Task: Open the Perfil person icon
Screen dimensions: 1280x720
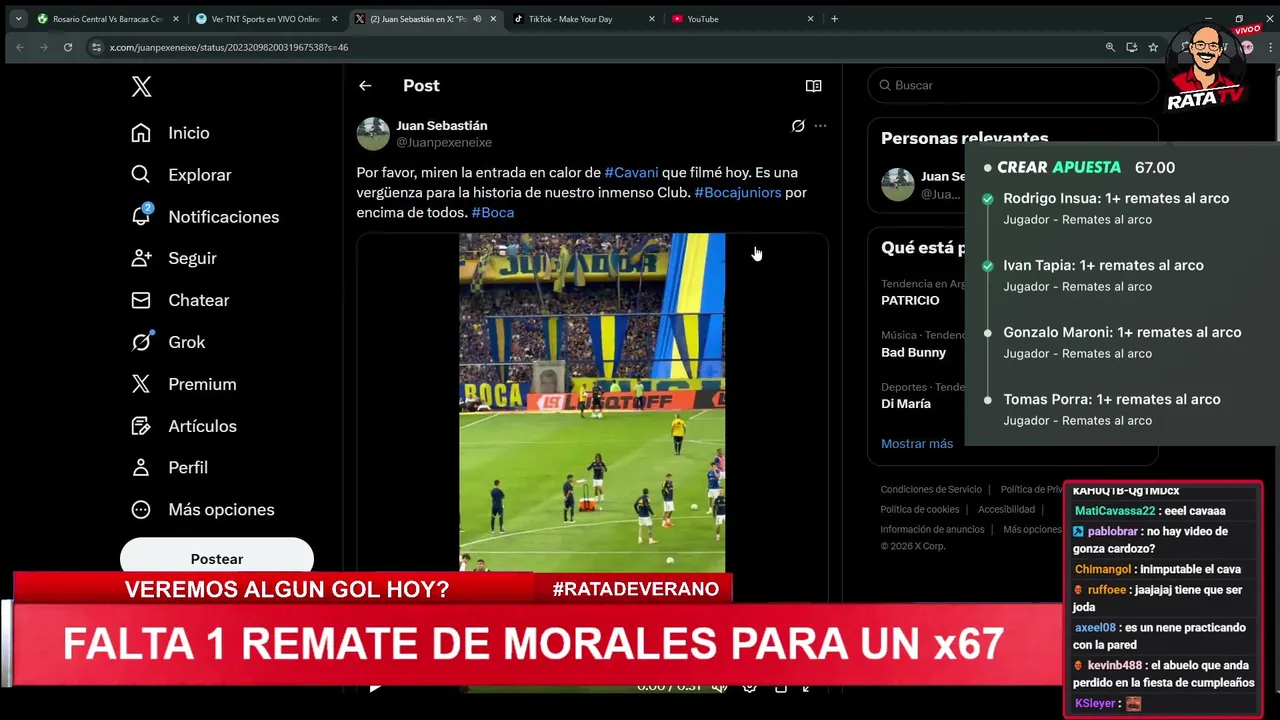Action: (x=141, y=467)
